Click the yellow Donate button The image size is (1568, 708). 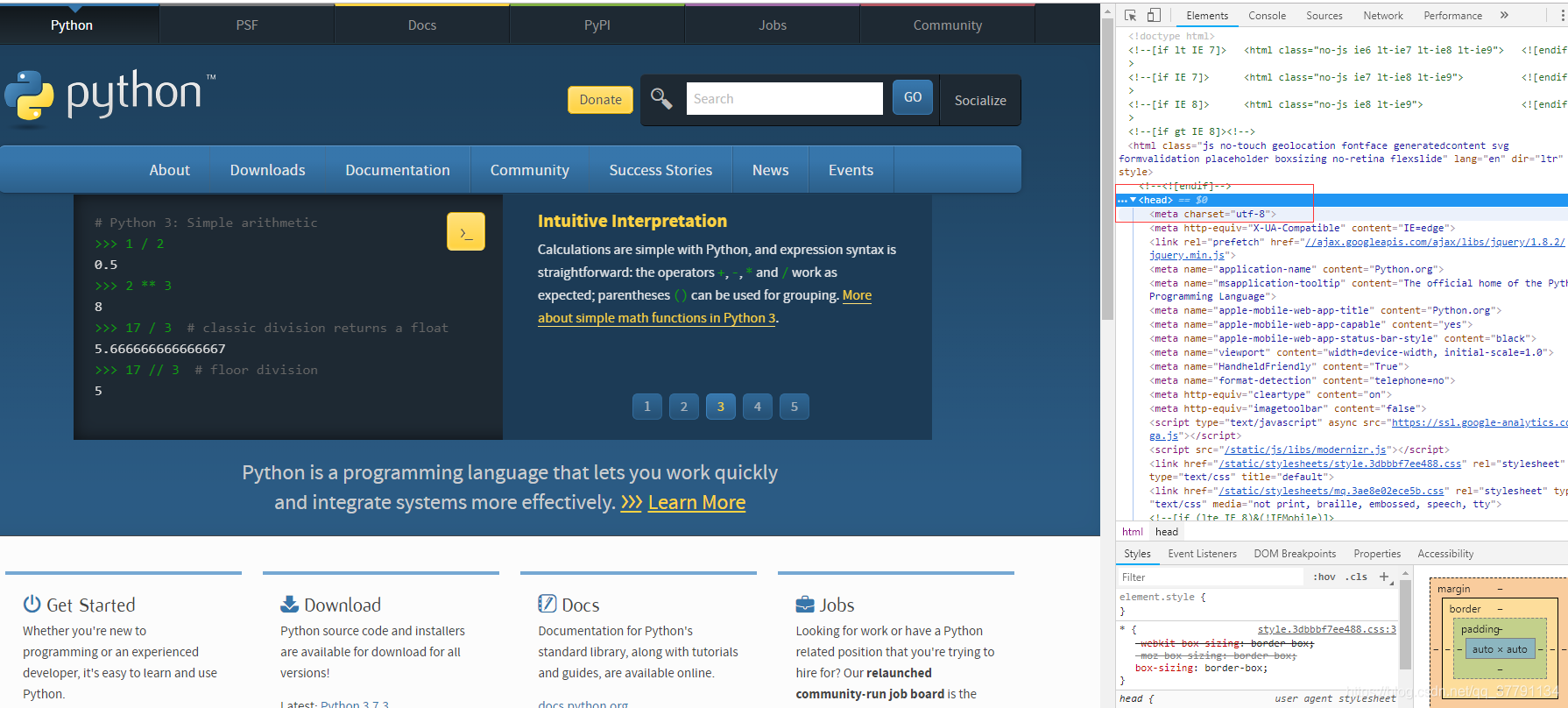click(x=600, y=100)
